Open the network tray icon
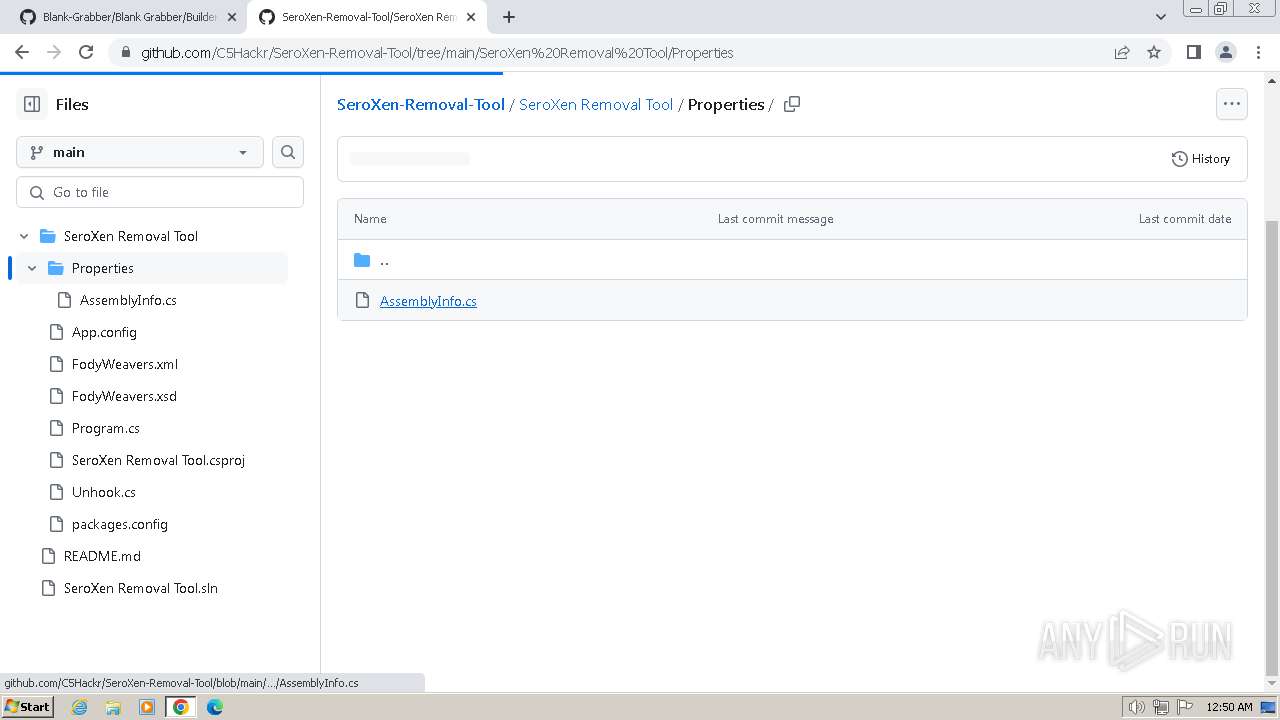The image size is (1280, 720). pos(1160,707)
